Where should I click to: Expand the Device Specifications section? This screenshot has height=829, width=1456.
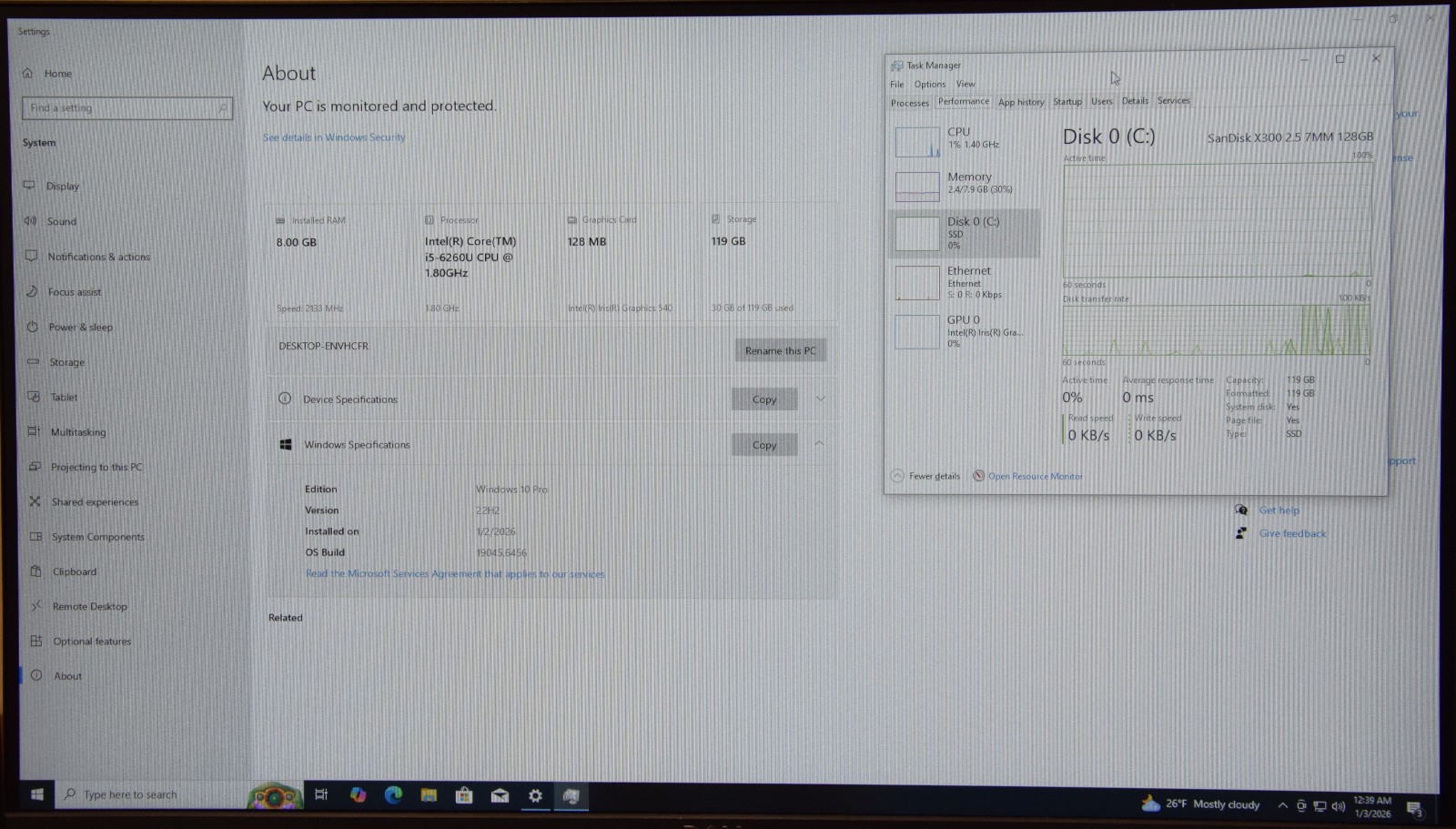(x=820, y=399)
